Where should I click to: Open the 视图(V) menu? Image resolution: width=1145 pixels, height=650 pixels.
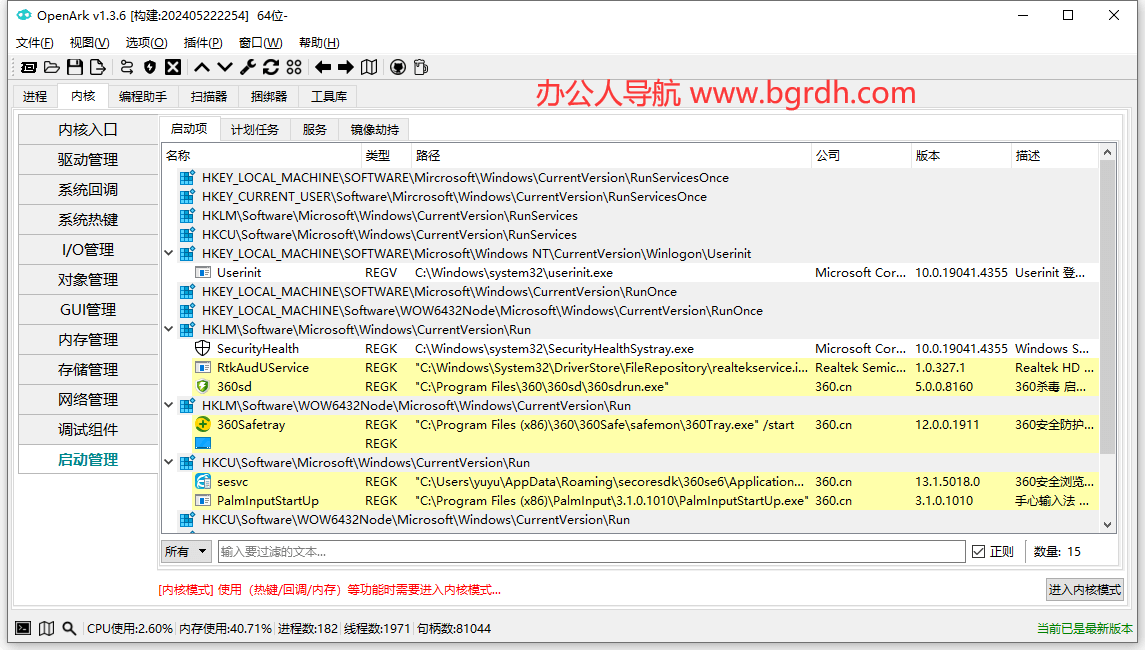pos(90,42)
